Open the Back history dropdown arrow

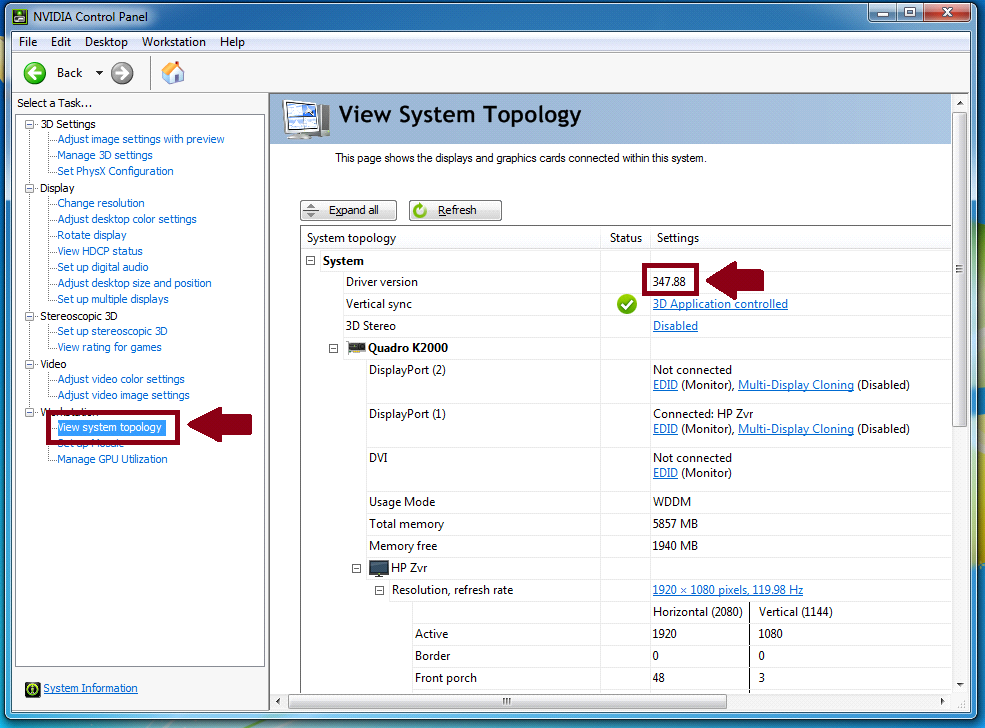point(99,73)
